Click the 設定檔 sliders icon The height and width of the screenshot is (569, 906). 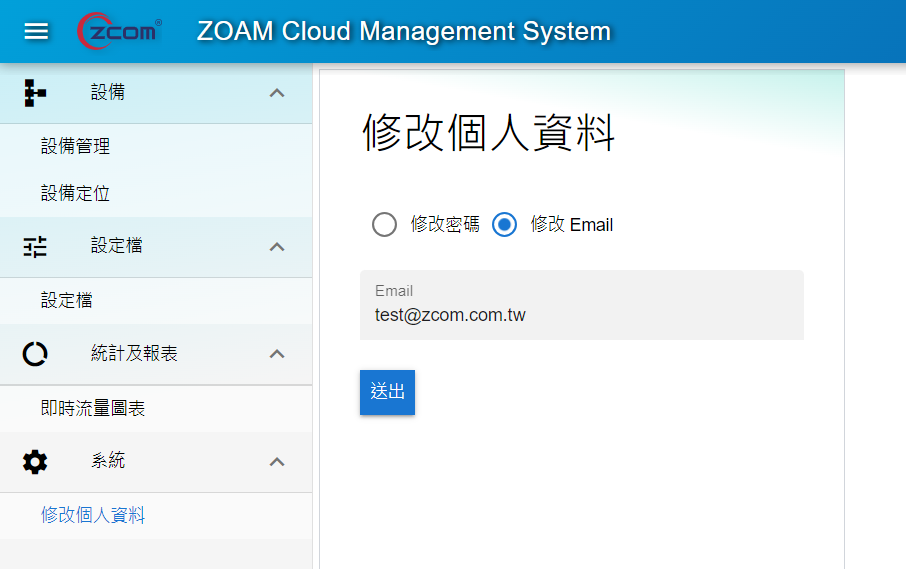coord(35,247)
